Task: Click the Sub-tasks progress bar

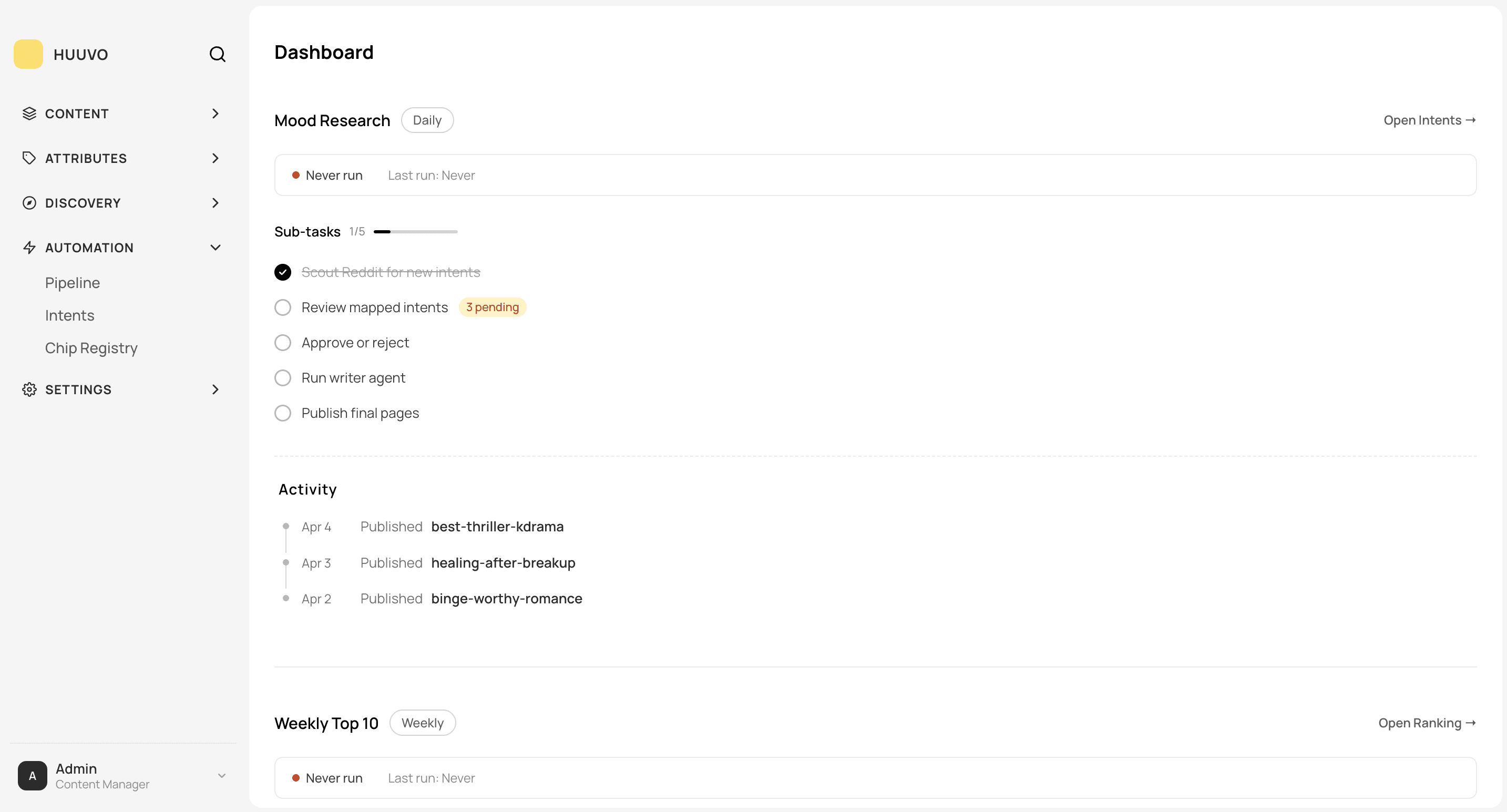Action: pos(414,231)
